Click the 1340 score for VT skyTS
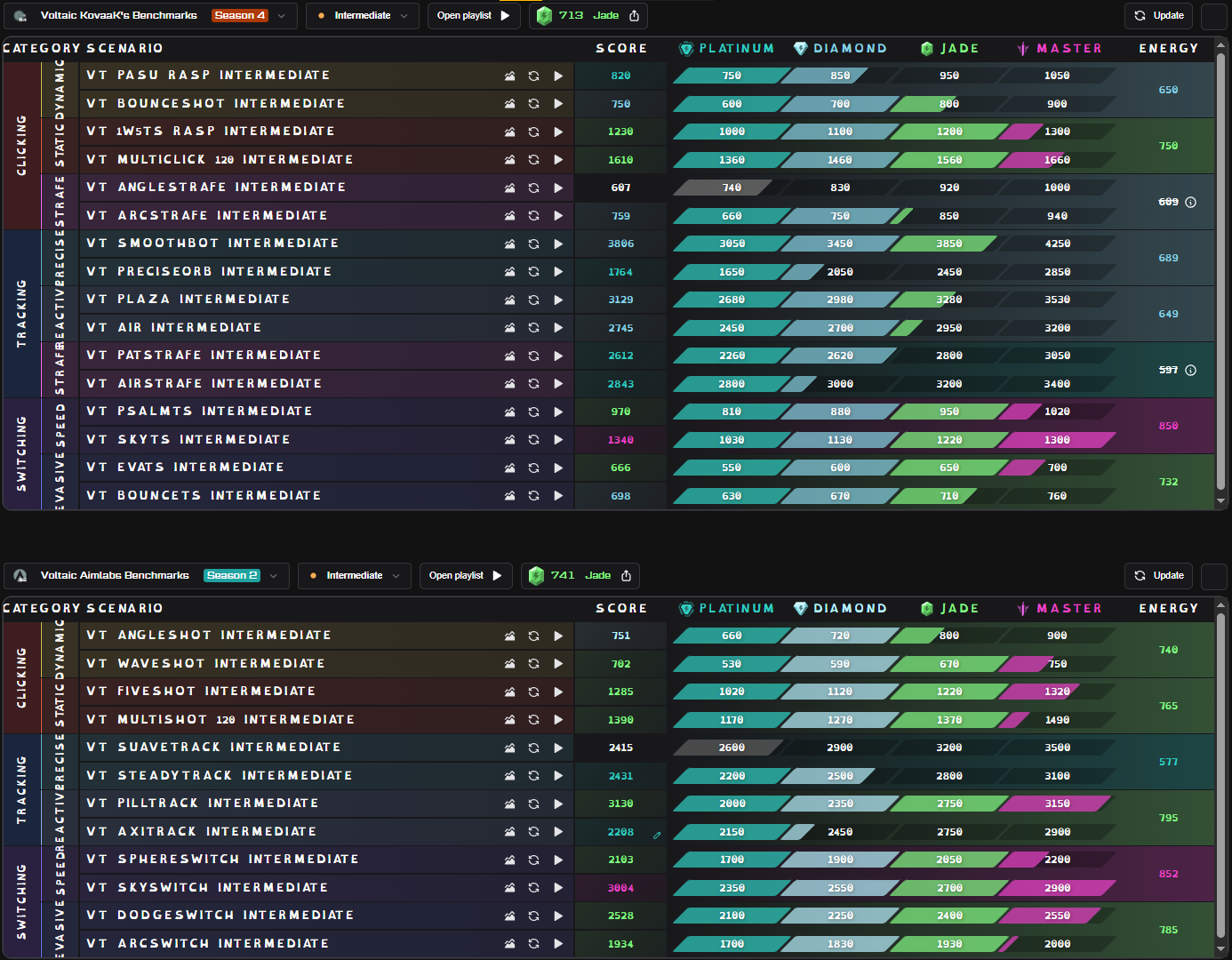Image resolution: width=1232 pixels, height=960 pixels. (620, 440)
